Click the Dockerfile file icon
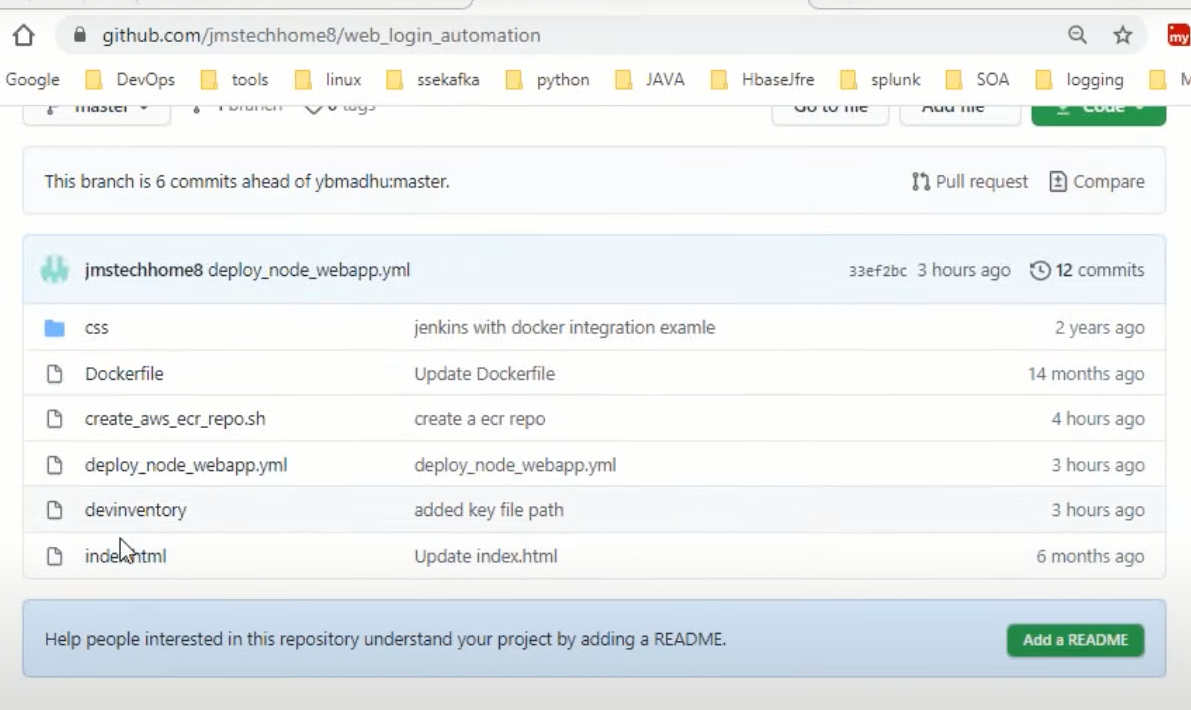This screenshot has width=1191, height=710. point(55,374)
